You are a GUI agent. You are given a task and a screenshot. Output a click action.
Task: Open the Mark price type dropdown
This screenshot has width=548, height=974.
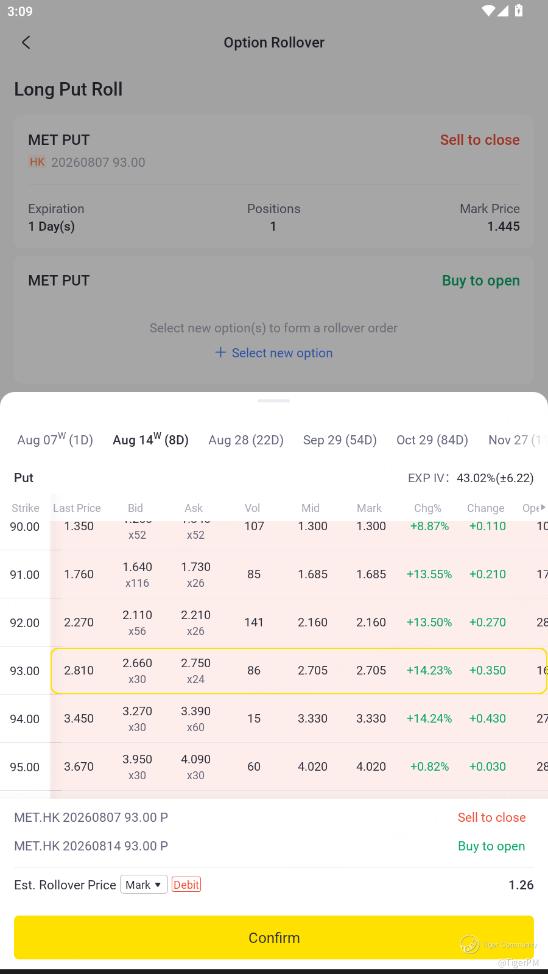click(144, 885)
